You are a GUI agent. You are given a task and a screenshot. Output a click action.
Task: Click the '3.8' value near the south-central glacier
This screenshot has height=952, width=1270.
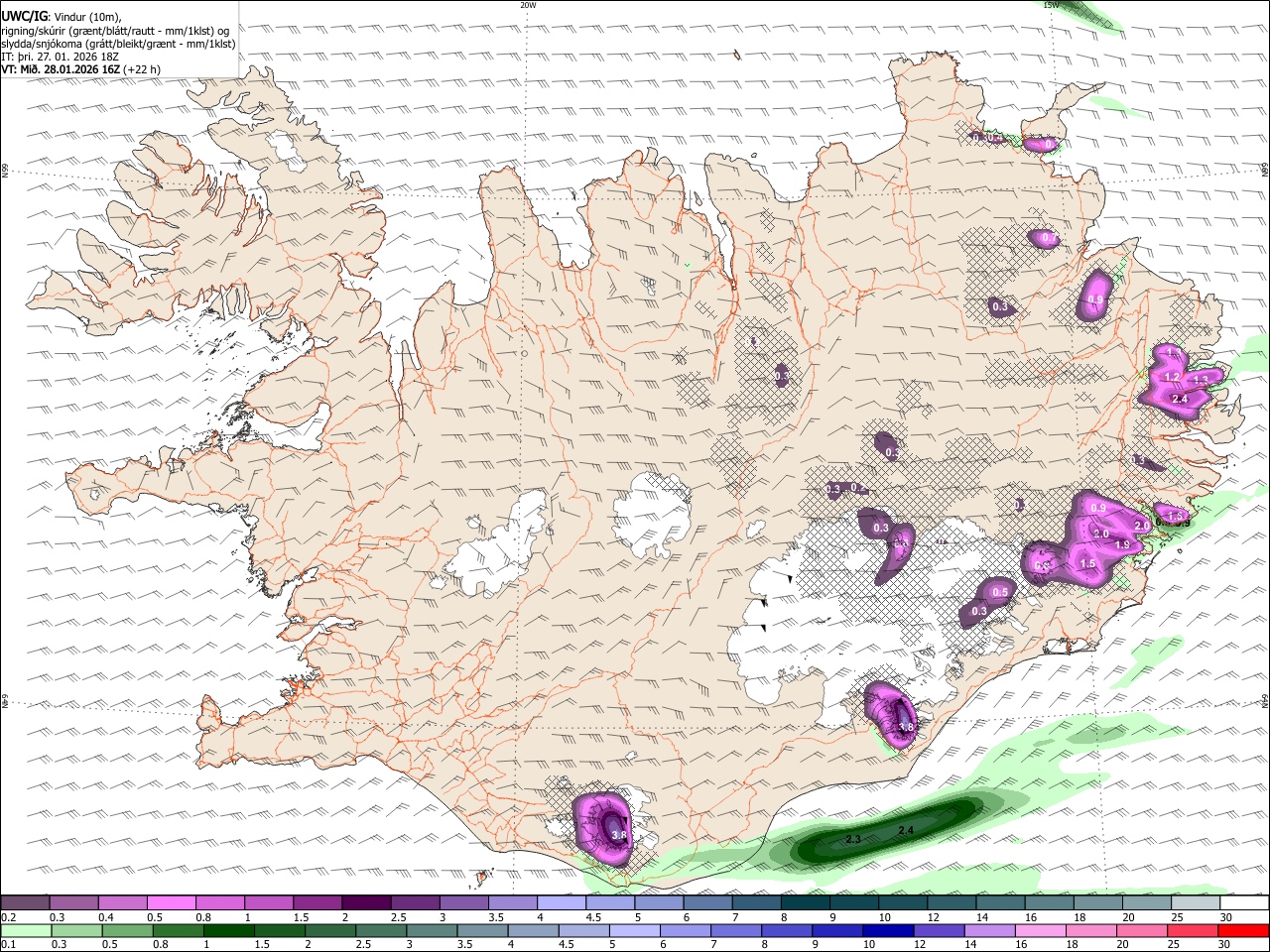point(905,728)
